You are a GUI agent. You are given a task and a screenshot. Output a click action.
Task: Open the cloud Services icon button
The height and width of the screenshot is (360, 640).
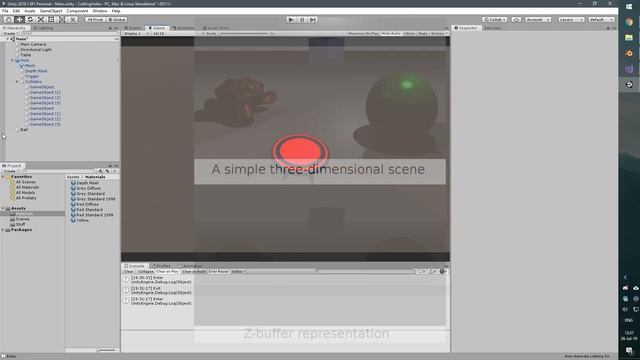pos(516,19)
